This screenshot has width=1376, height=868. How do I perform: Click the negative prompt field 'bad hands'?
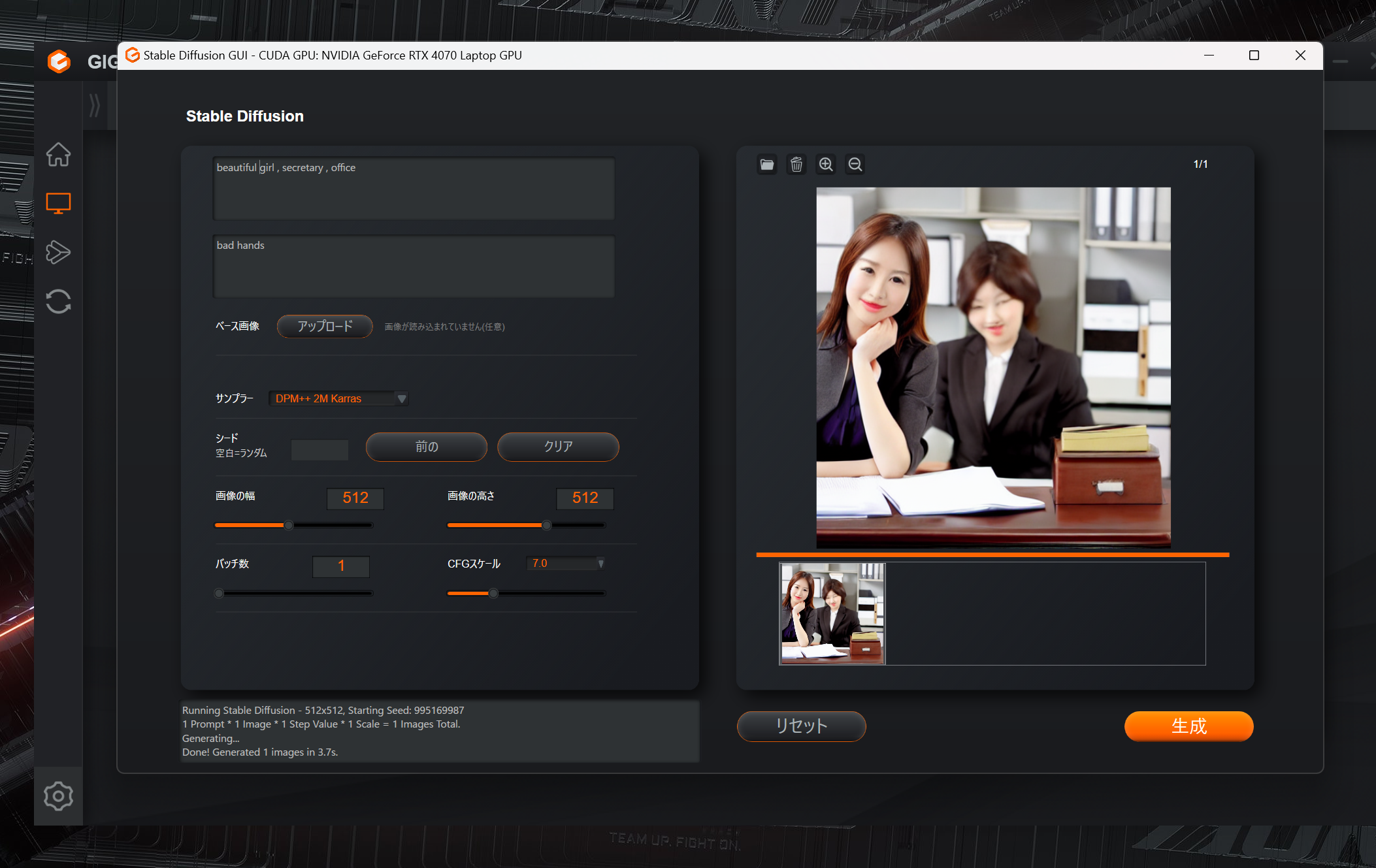[413, 266]
